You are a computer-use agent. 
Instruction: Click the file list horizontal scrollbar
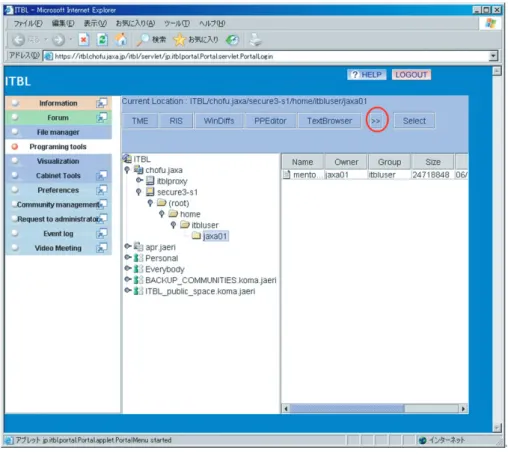(x=374, y=408)
